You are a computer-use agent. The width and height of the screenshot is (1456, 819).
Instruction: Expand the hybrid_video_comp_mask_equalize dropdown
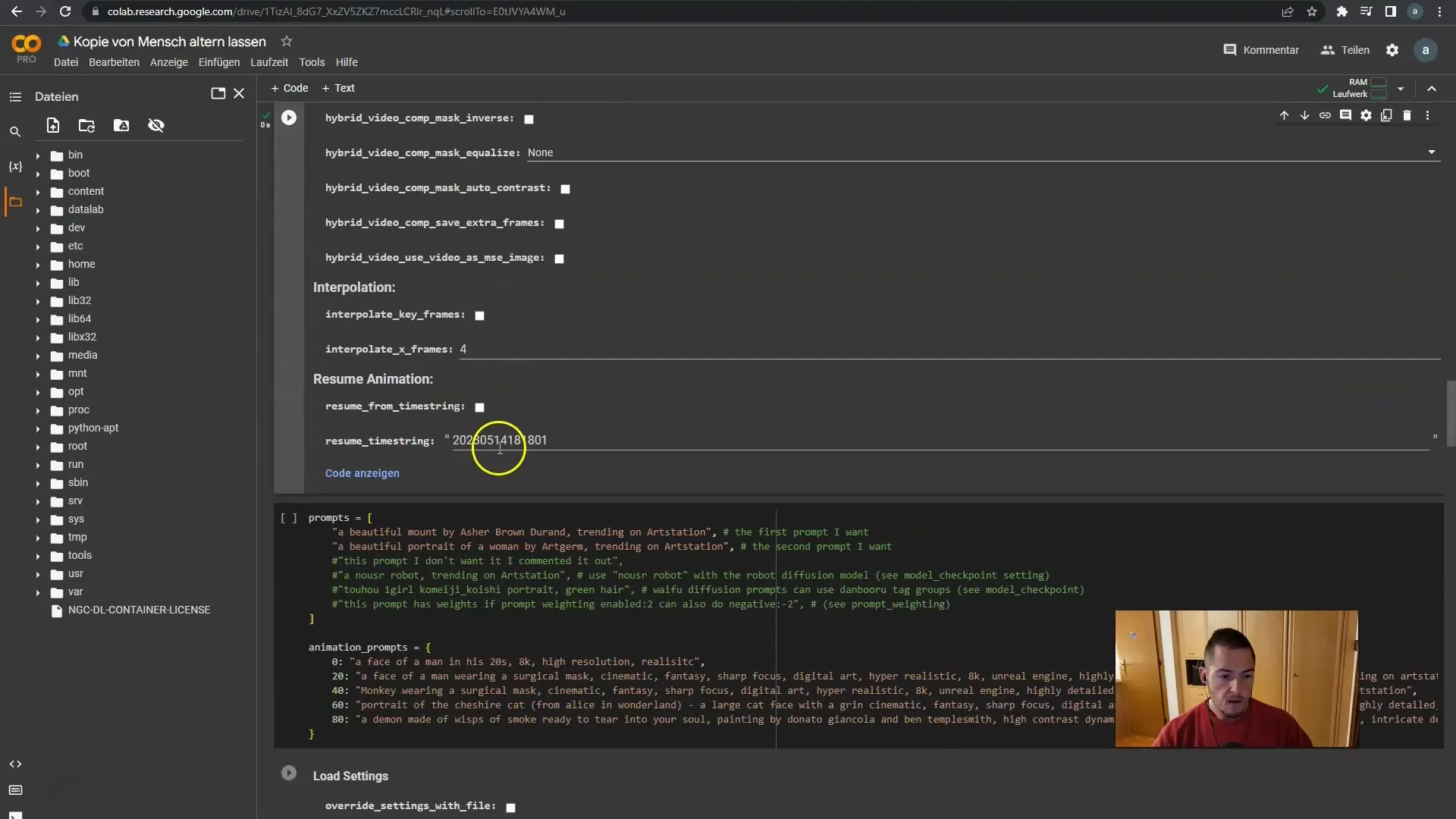pos(1430,152)
